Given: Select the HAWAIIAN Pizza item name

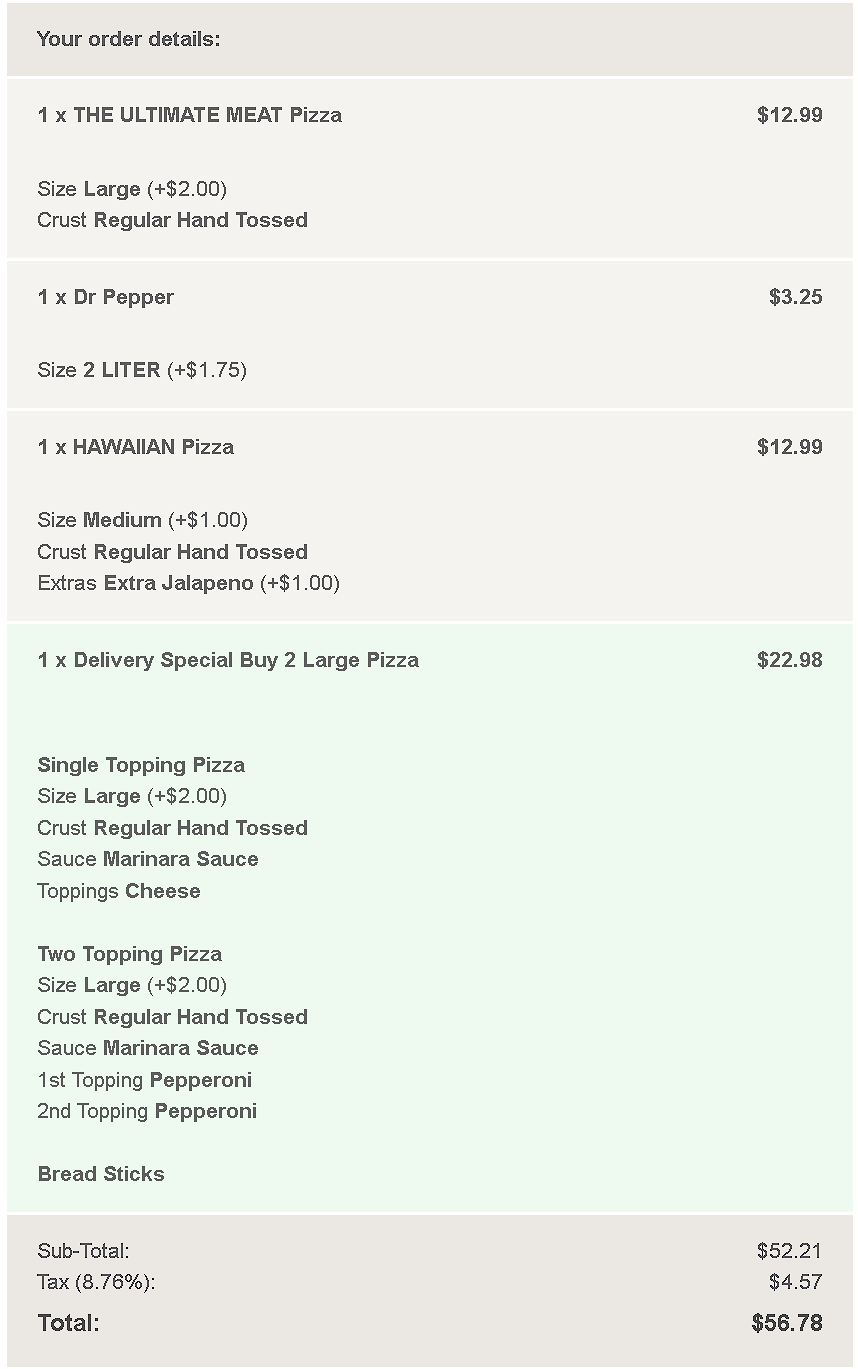Looking at the screenshot, I should tap(135, 447).
